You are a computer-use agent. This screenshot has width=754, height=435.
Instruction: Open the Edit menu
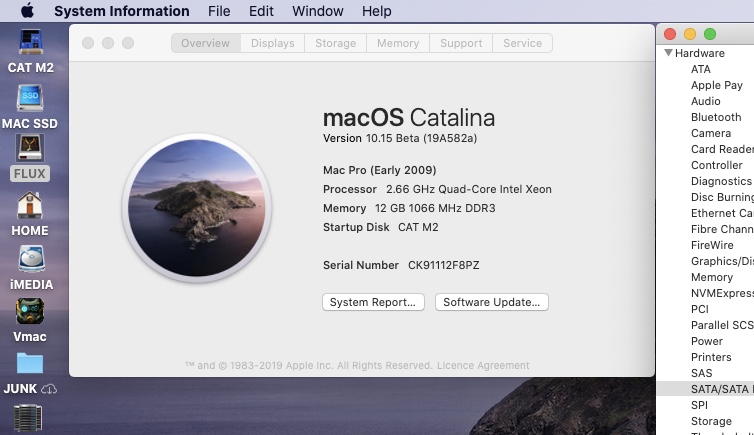pyautogui.click(x=261, y=11)
